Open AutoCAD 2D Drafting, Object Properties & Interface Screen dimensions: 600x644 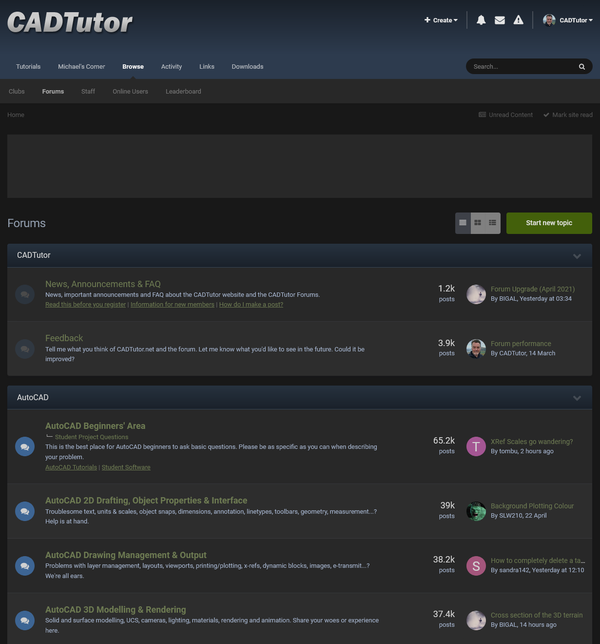click(x=146, y=501)
